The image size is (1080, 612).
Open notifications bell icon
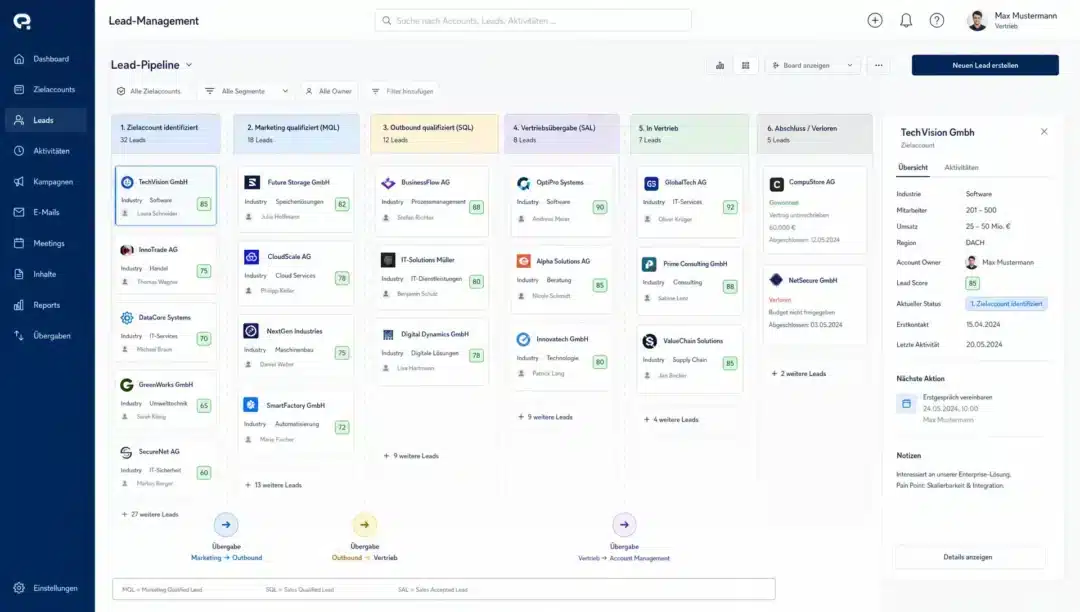click(906, 20)
